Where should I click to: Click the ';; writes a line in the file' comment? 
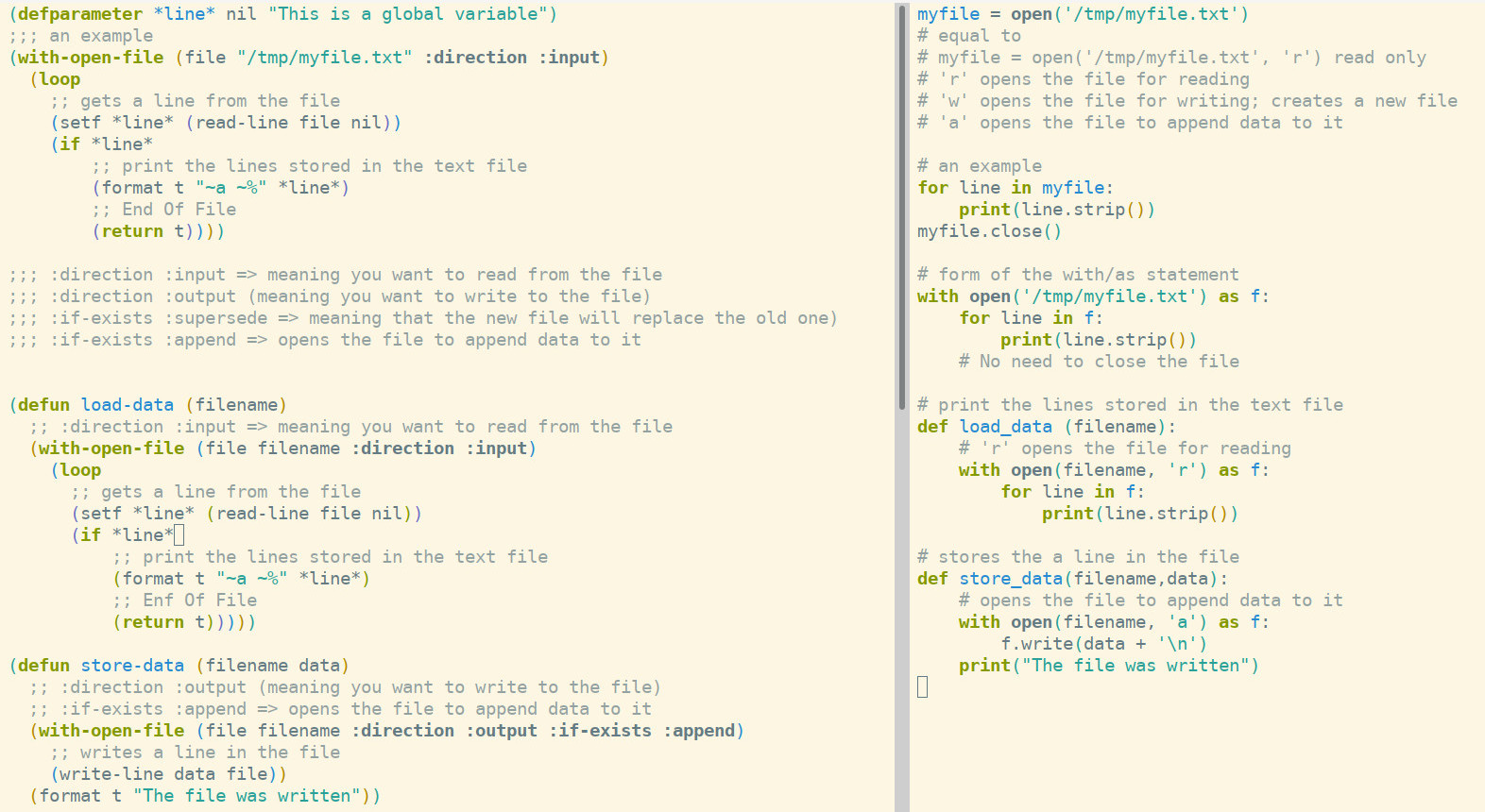[x=196, y=753]
